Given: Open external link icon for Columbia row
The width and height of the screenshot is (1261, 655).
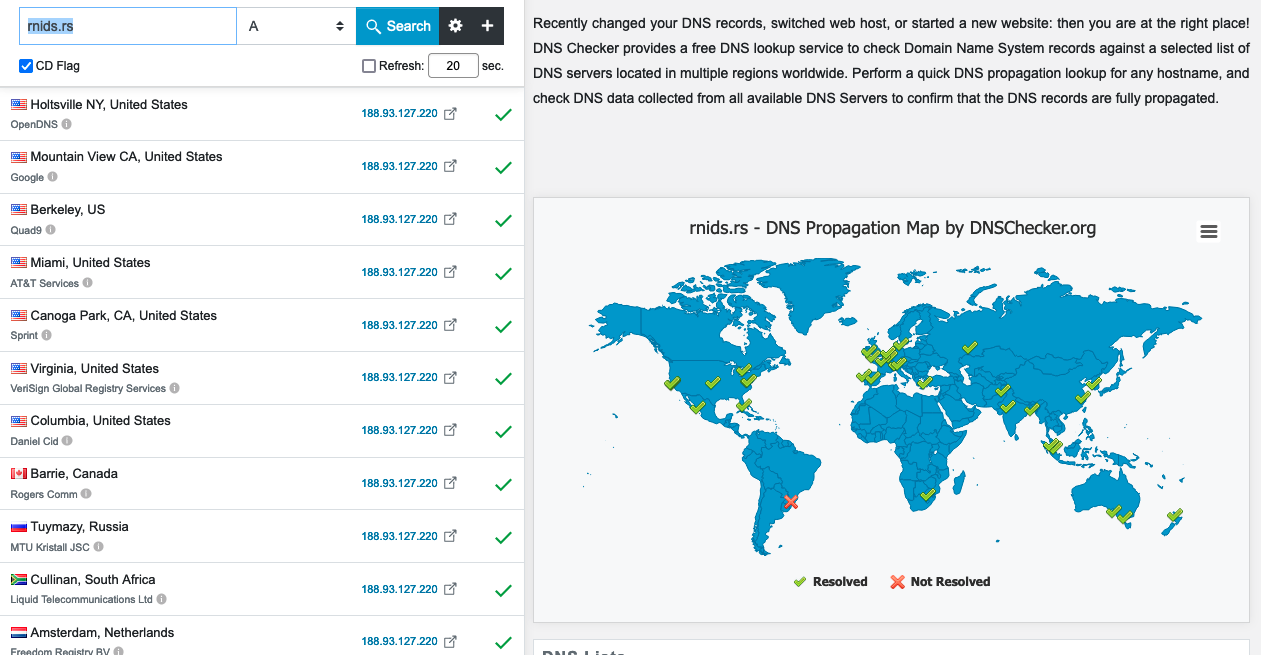Looking at the screenshot, I should (x=450, y=430).
